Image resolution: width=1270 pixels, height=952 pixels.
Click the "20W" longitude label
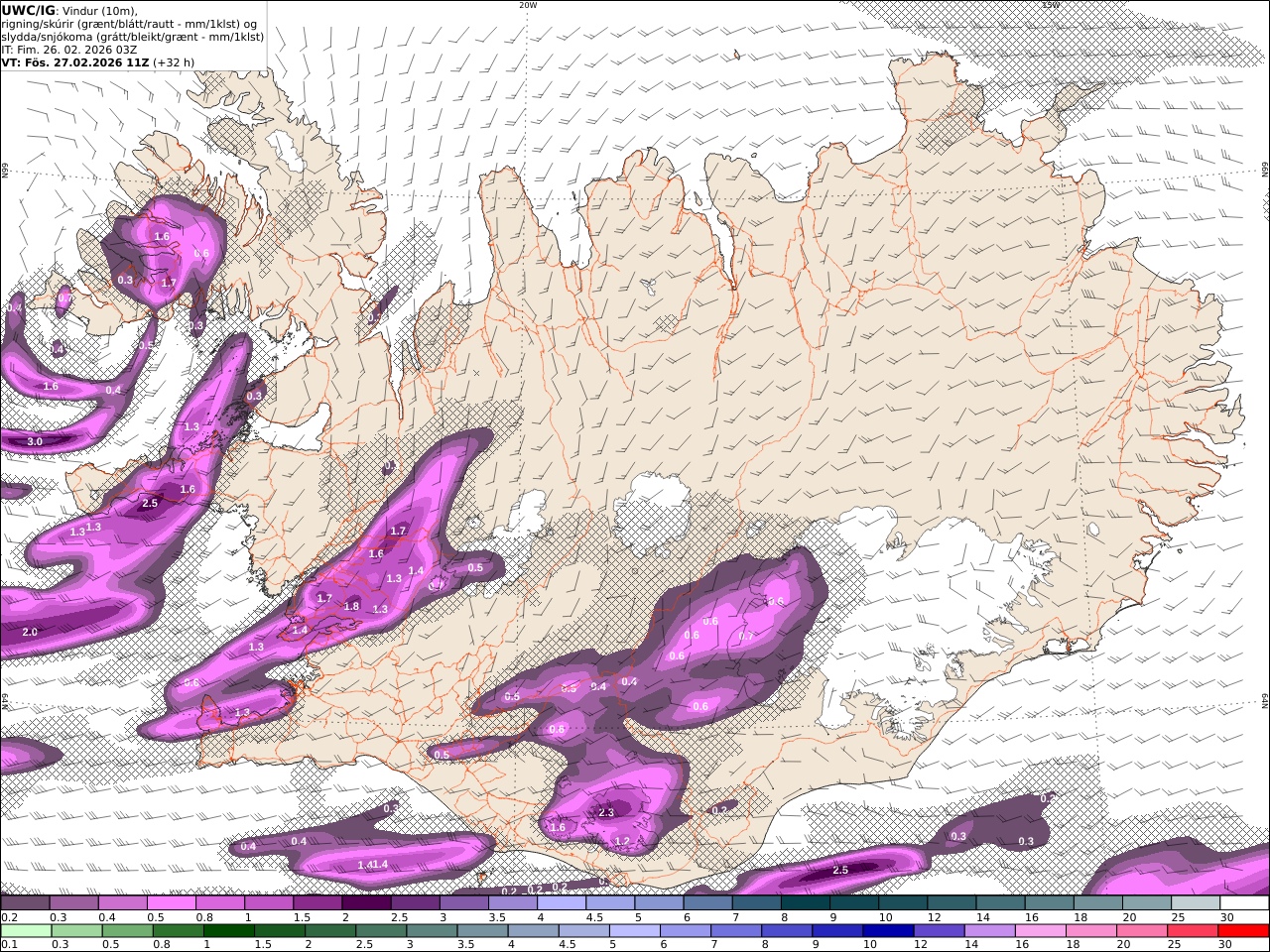528,5
